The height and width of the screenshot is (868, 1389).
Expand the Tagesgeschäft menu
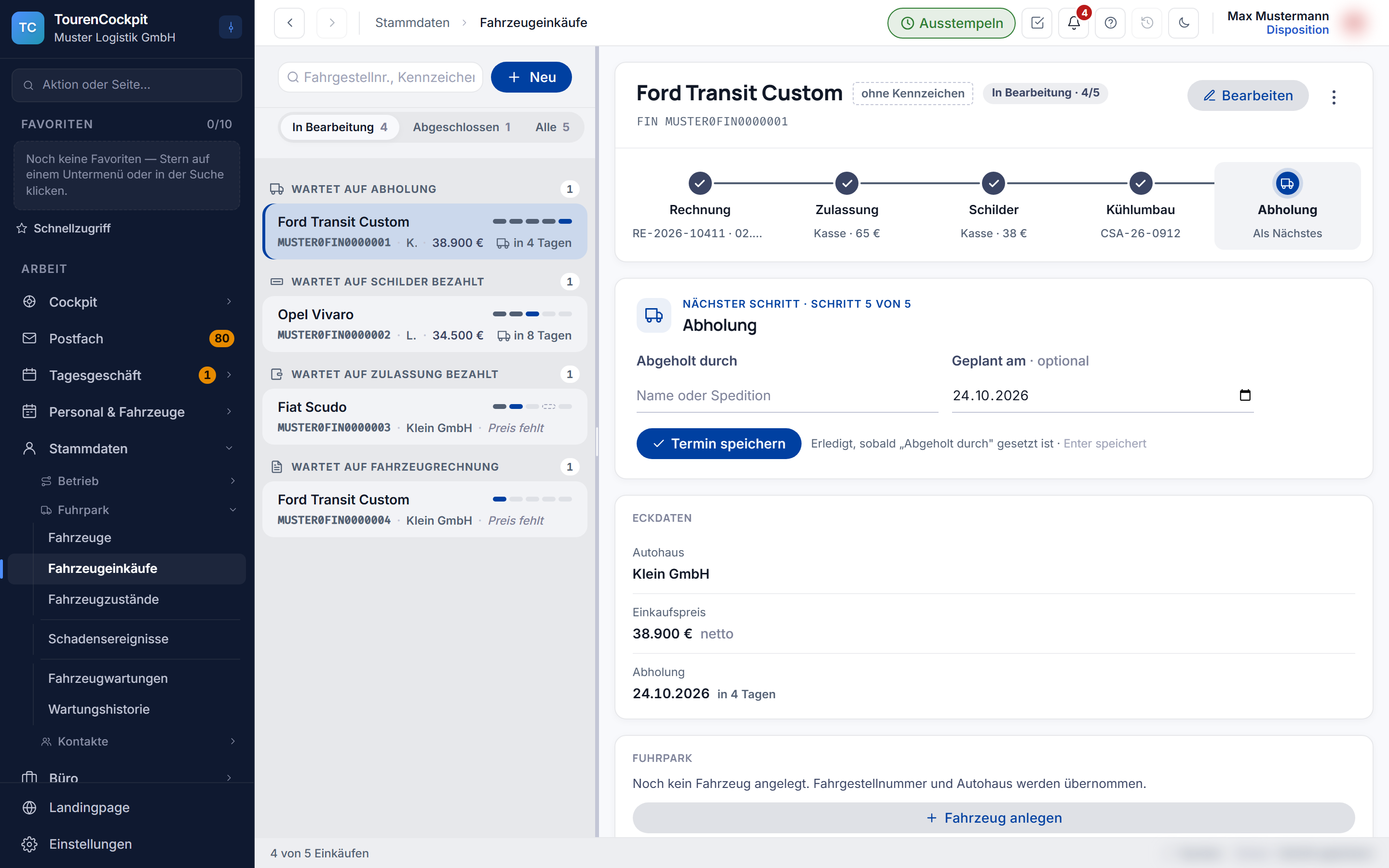click(127, 375)
